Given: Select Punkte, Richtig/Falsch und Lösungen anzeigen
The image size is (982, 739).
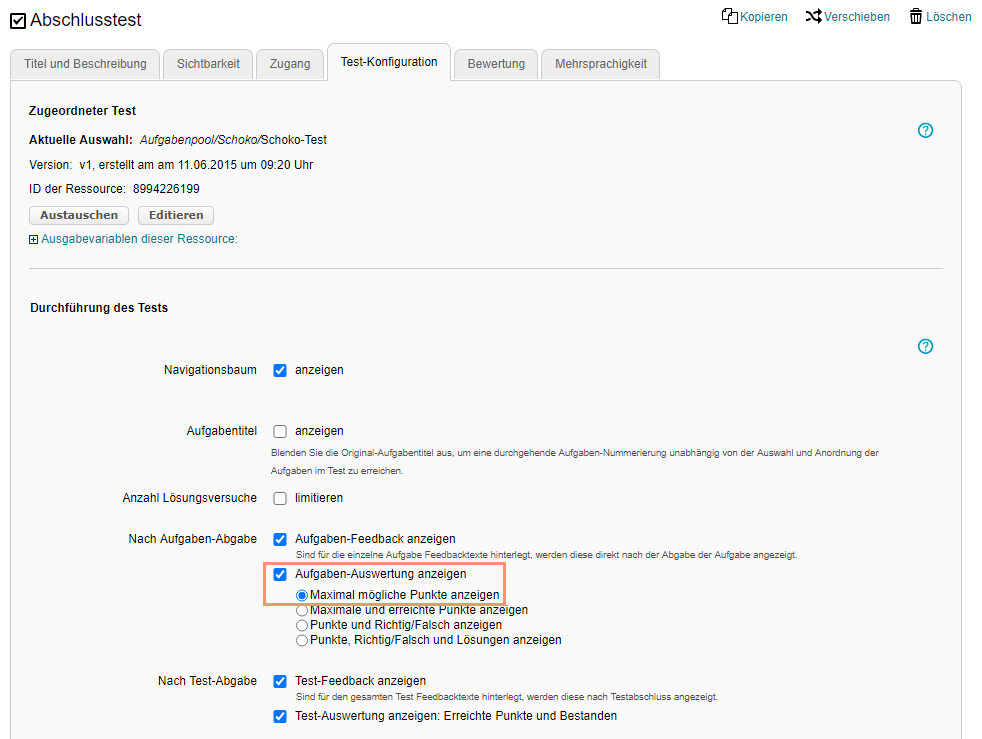Looking at the screenshot, I should point(302,640).
